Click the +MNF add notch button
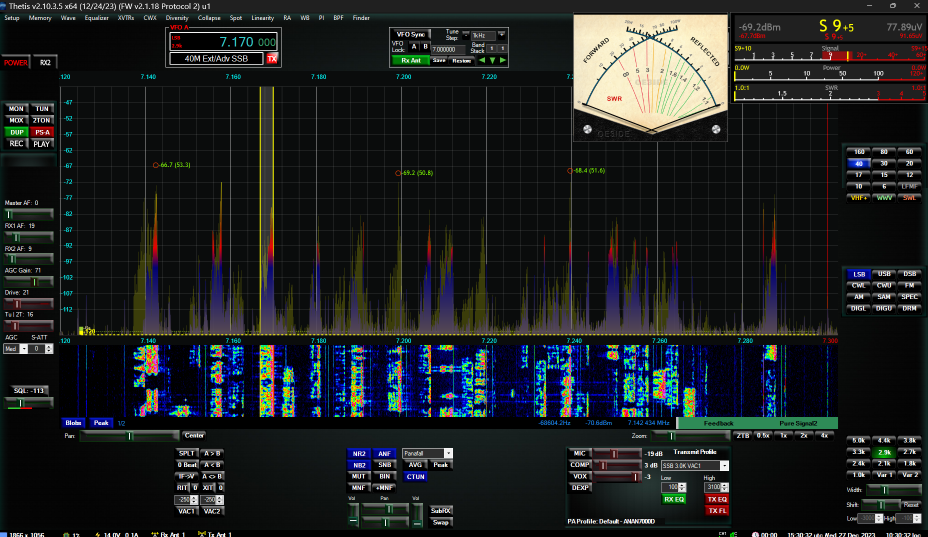928x537 pixels. (x=385, y=488)
